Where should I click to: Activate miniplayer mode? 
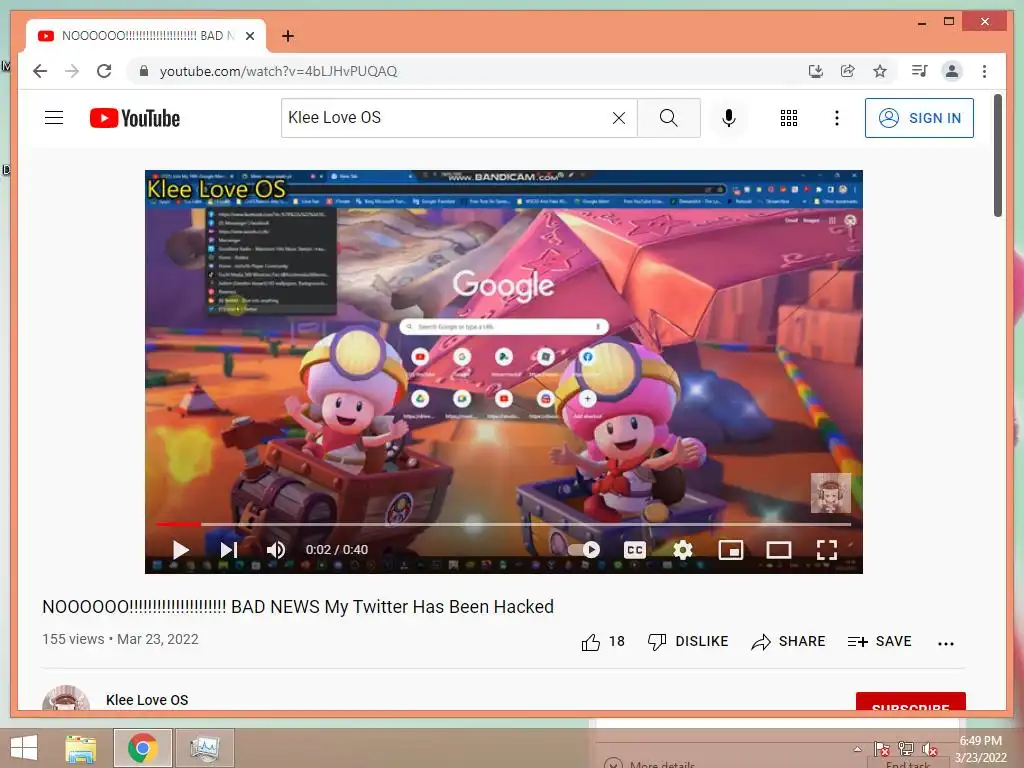[731, 550]
